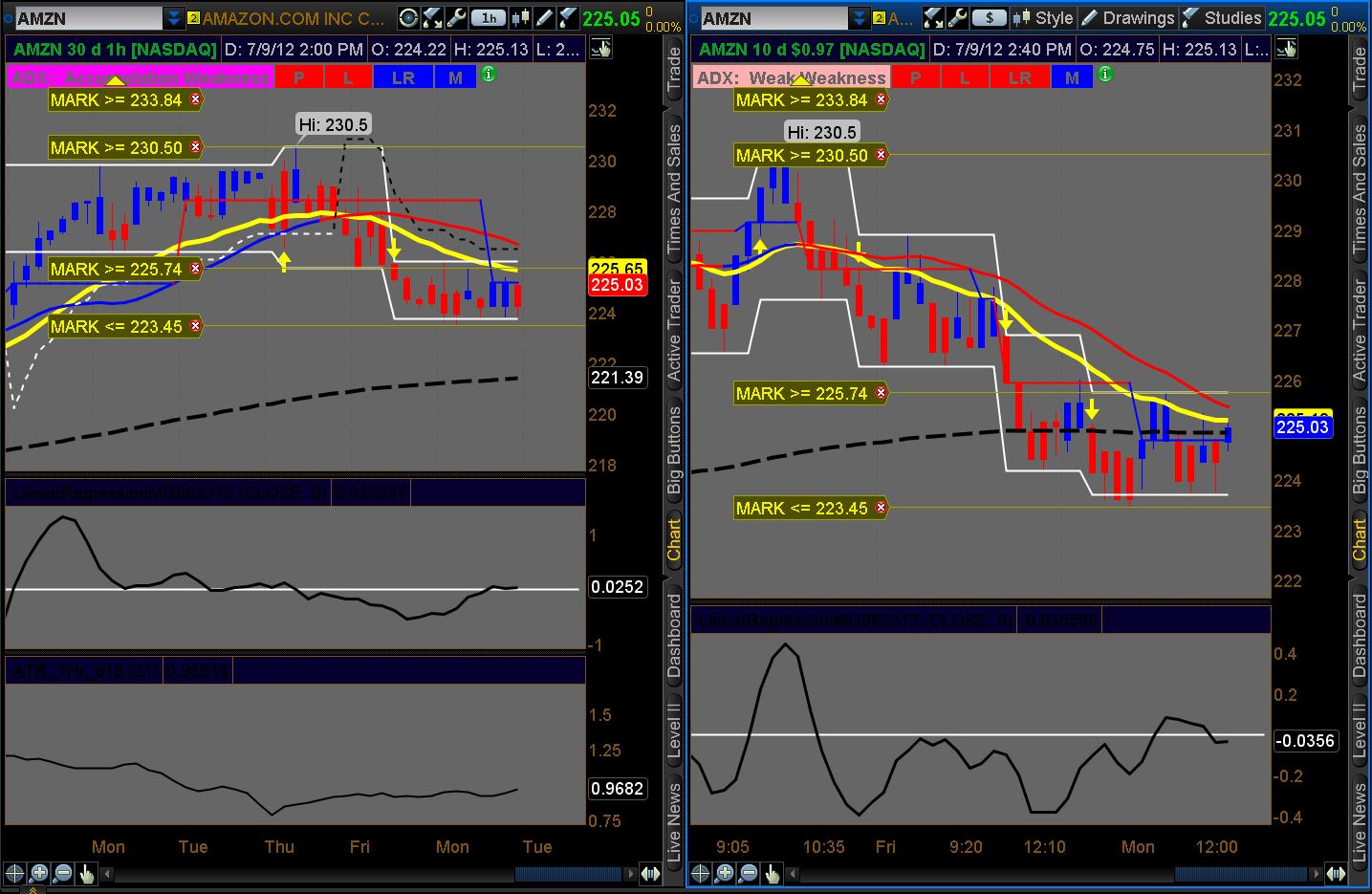
Task: Remove MARK >= 230.50 alert on right chart
Action: pyautogui.click(x=882, y=154)
